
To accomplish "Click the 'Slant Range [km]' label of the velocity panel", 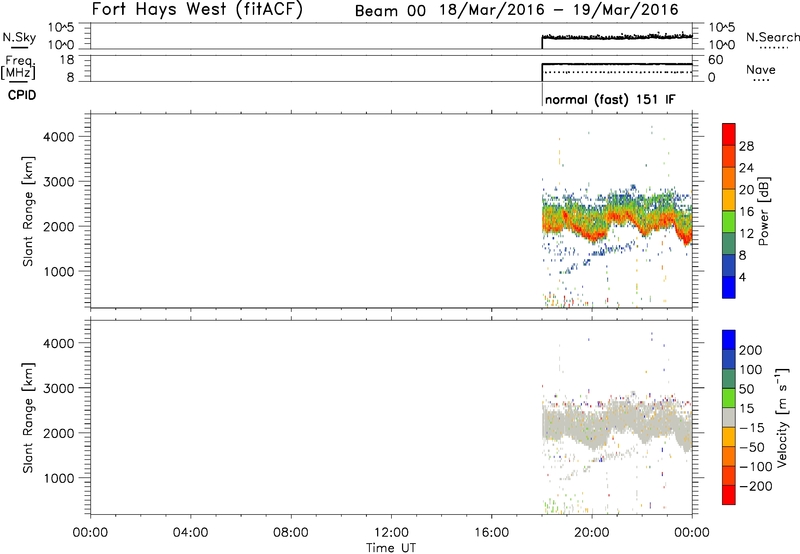I will tap(28, 418).
